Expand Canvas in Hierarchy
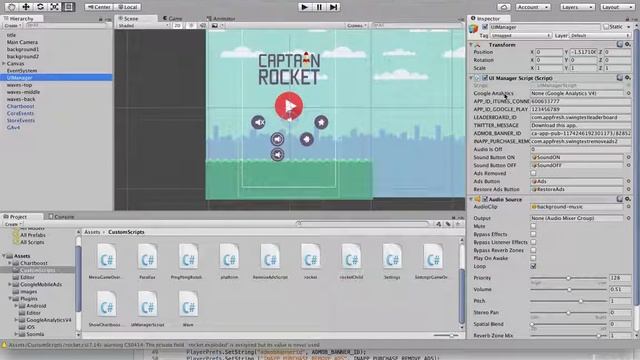Screen dimensions: 640x360 4,64
